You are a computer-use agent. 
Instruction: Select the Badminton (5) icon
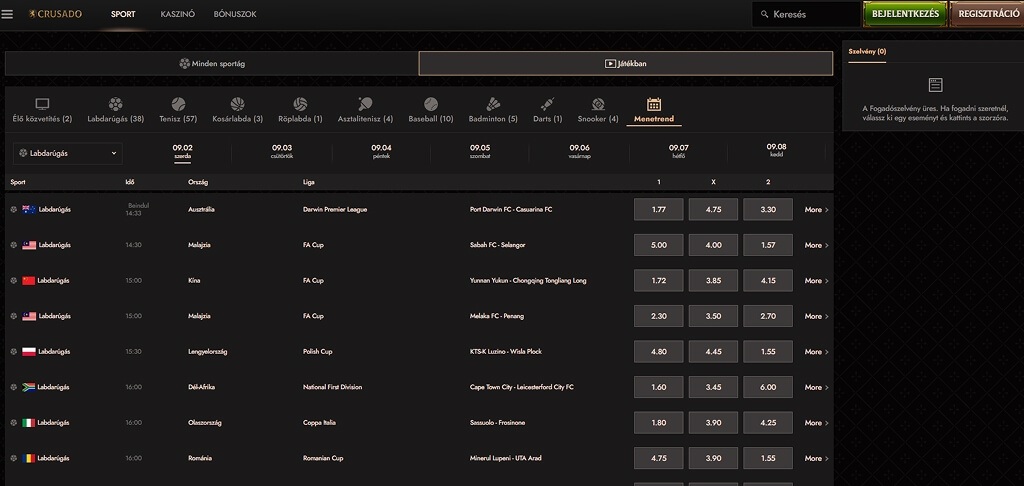click(493, 104)
